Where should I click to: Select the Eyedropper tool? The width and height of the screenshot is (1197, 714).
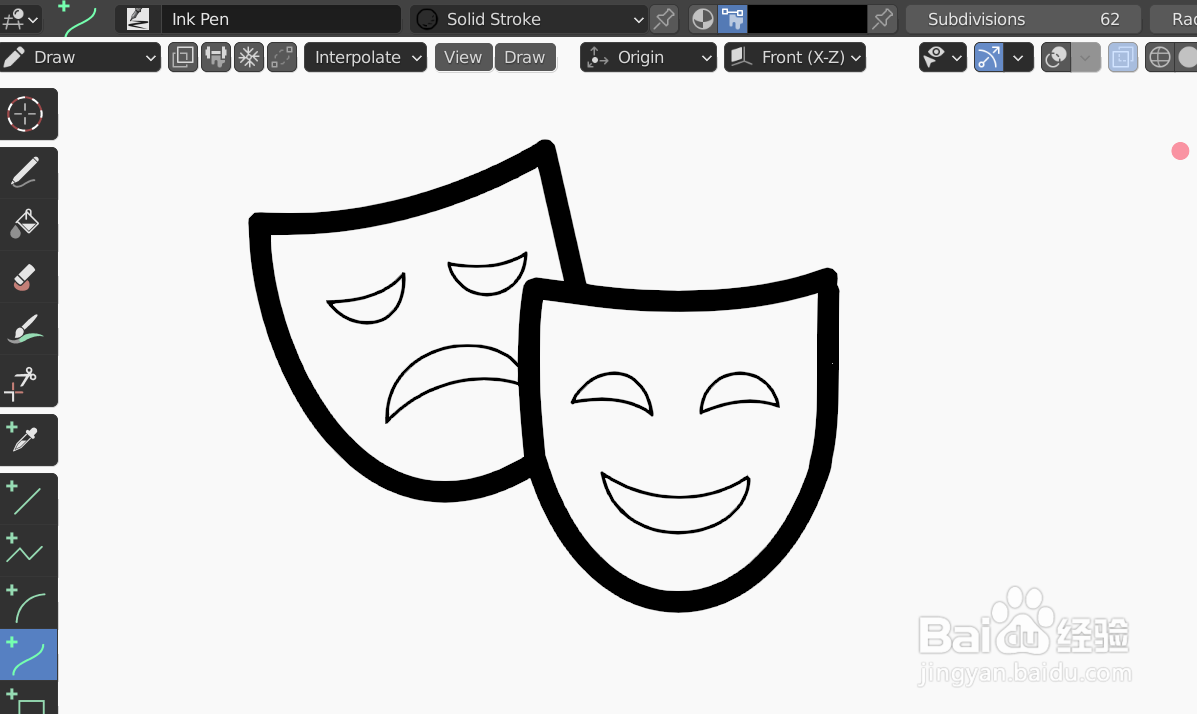coord(25,440)
